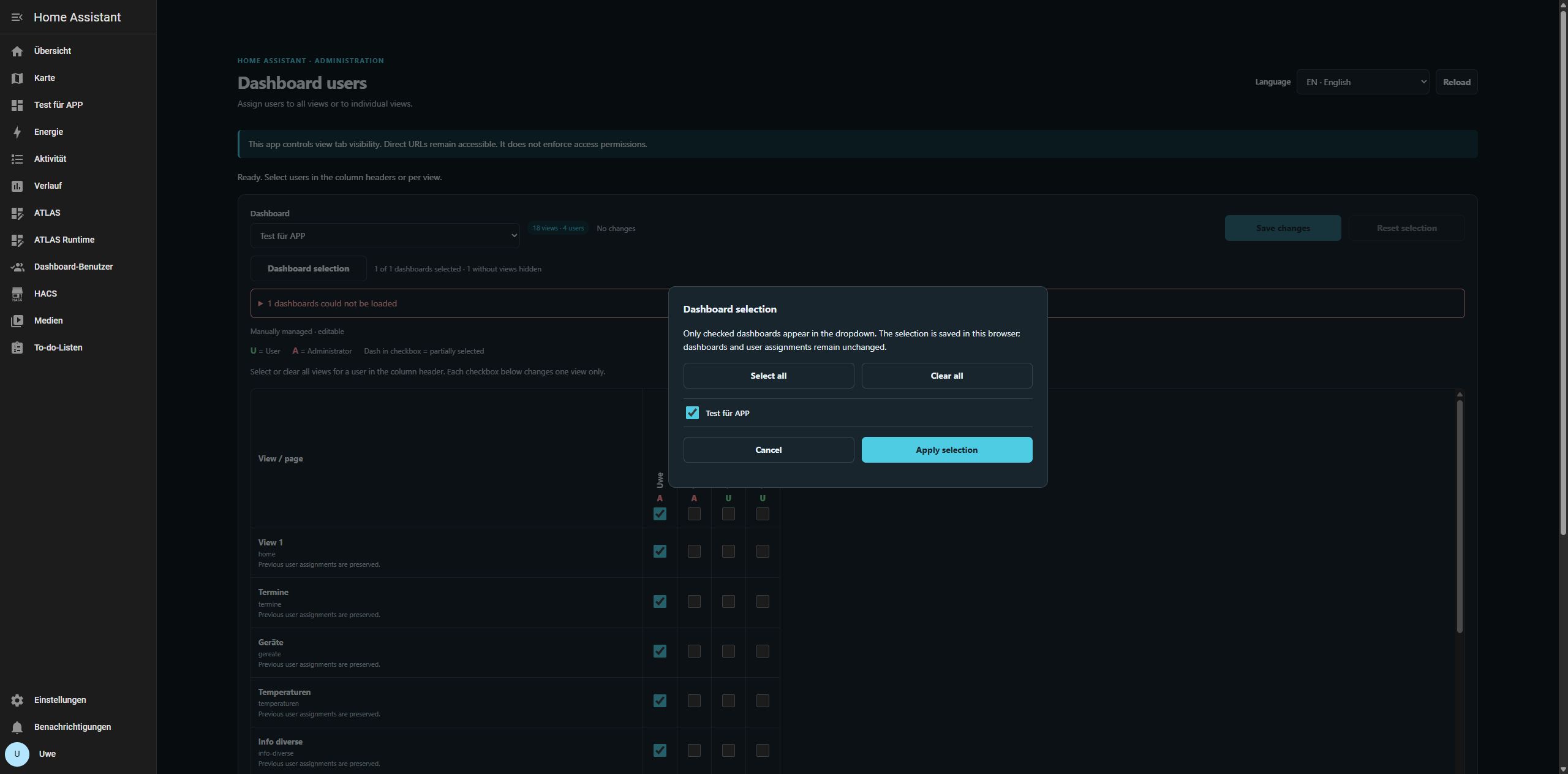Click the ATLAS Runtime icon
The height and width of the screenshot is (774, 1568).
click(x=17, y=240)
